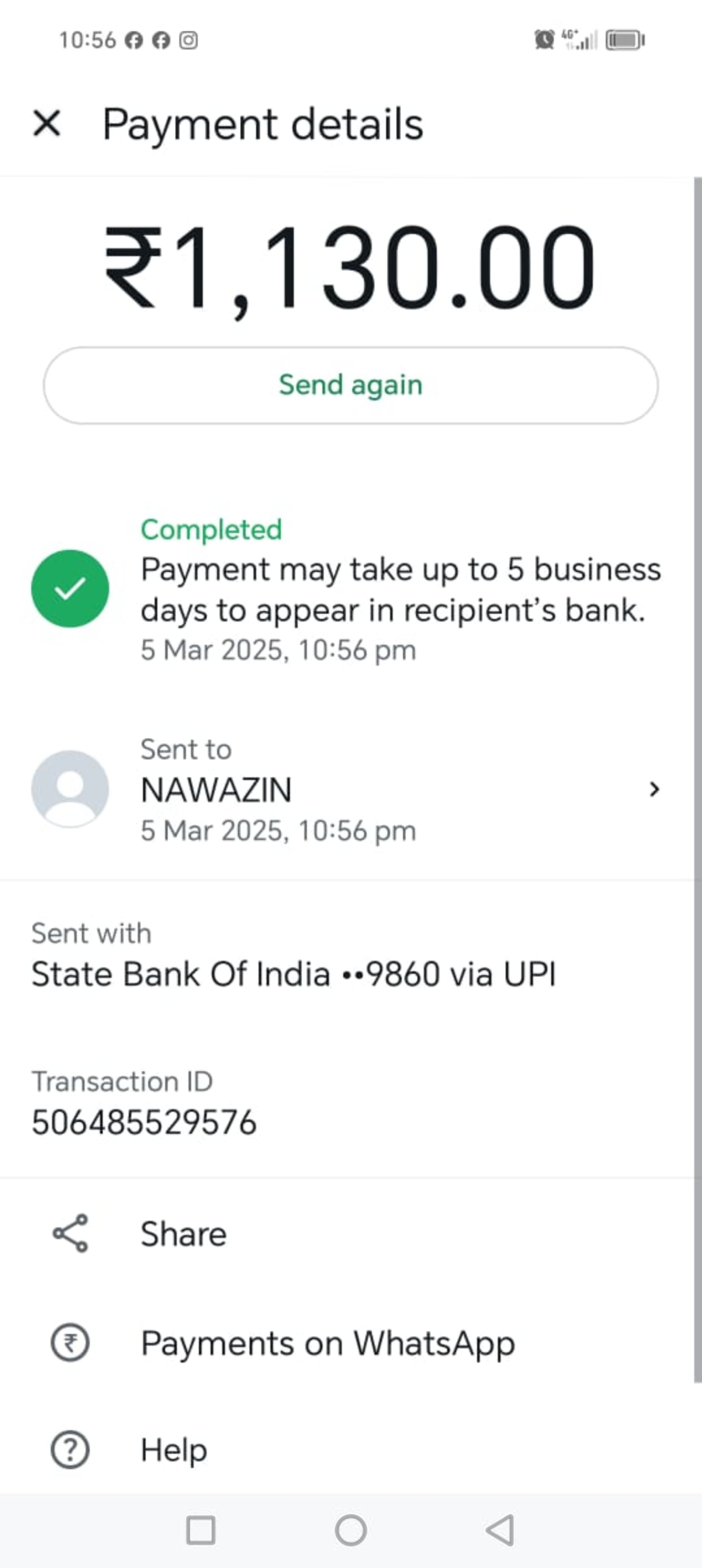This screenshot has height=1568, width=702.
Task: Tap the Help question mark icon
Action: tap(70, 1450)
